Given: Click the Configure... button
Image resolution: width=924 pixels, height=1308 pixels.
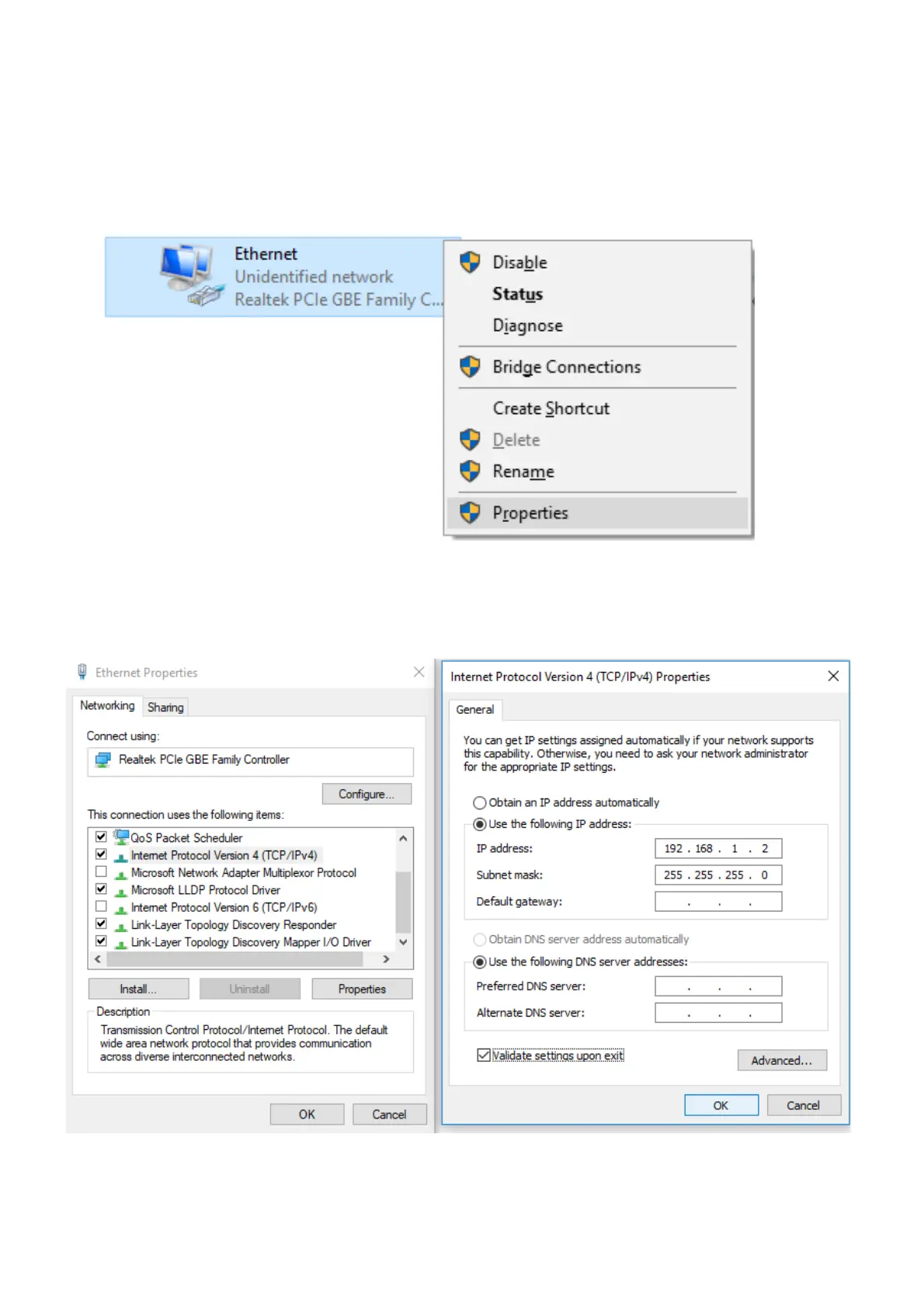Looking at the screenshot, I should 366,794.
